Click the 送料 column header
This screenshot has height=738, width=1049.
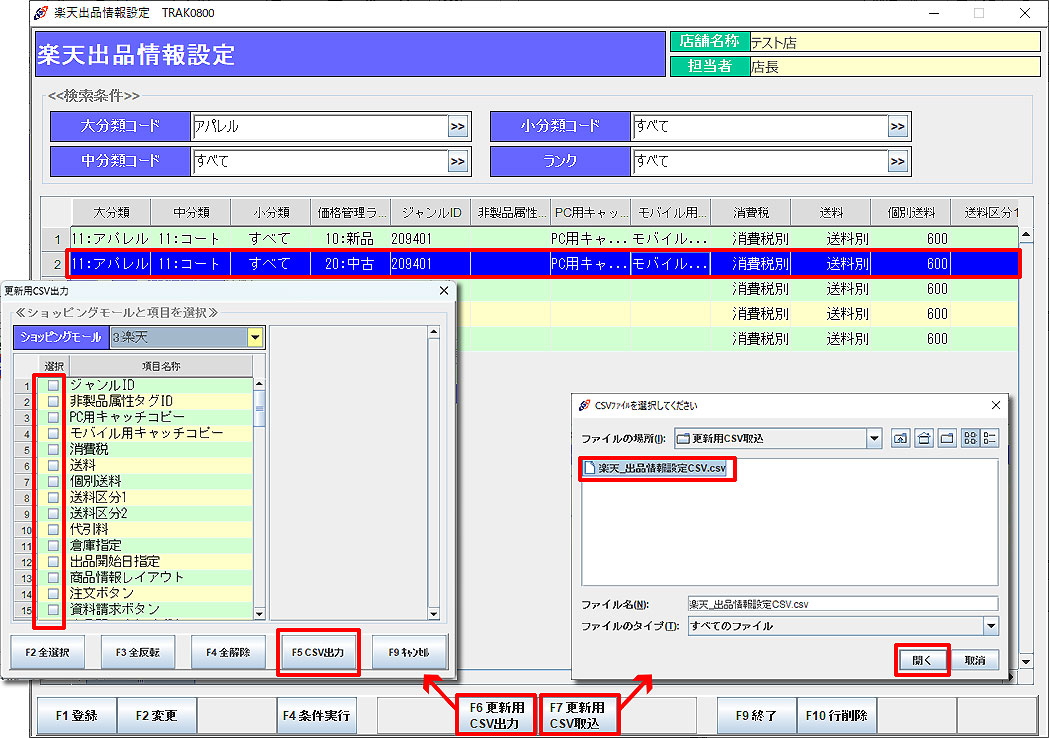coord(830,213)
